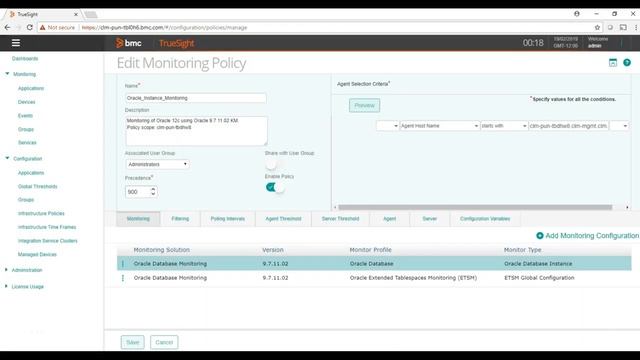Collapse the Configuration tree section
640x360 pixels.
[7, 158]
